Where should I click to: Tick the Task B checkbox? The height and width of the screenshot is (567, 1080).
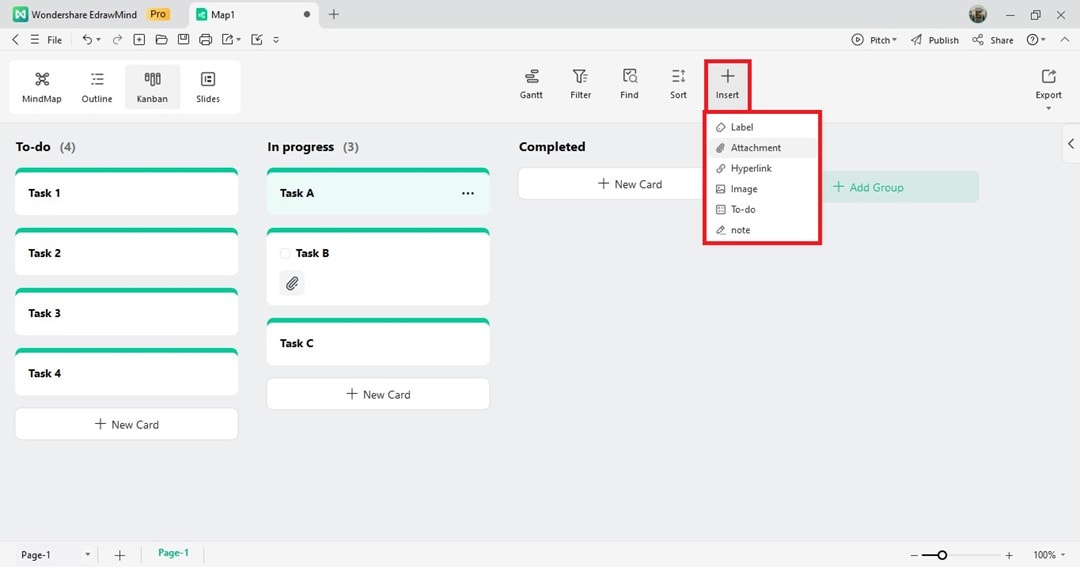point(285,254)
